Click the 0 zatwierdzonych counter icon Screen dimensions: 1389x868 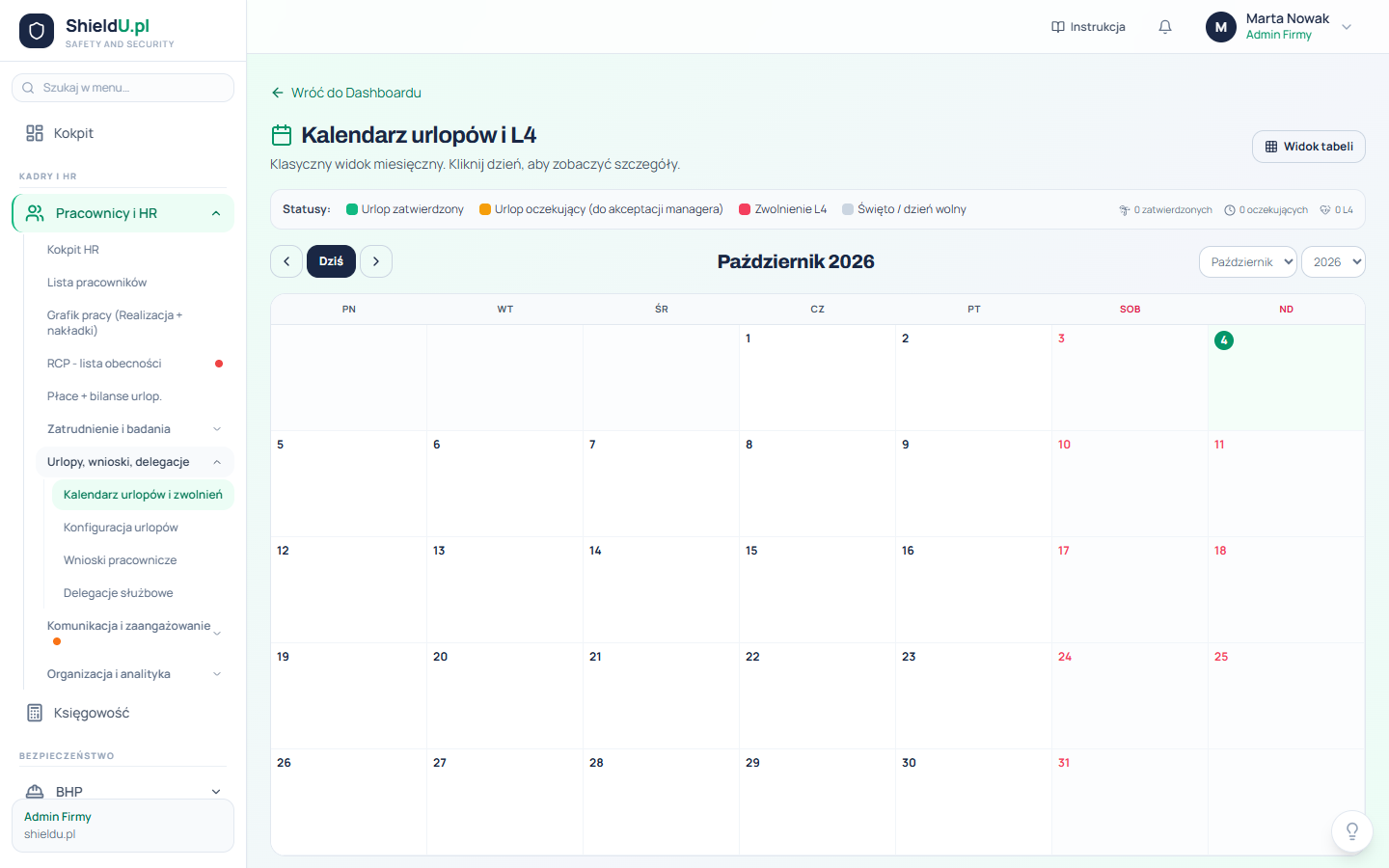point(1124,210)
